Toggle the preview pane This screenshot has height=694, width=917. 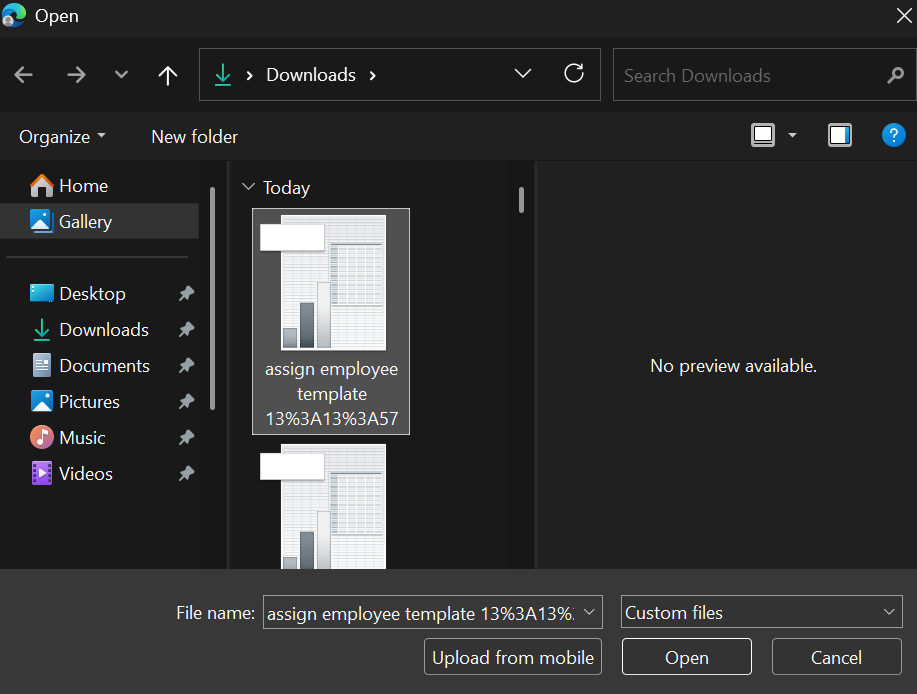840,135
